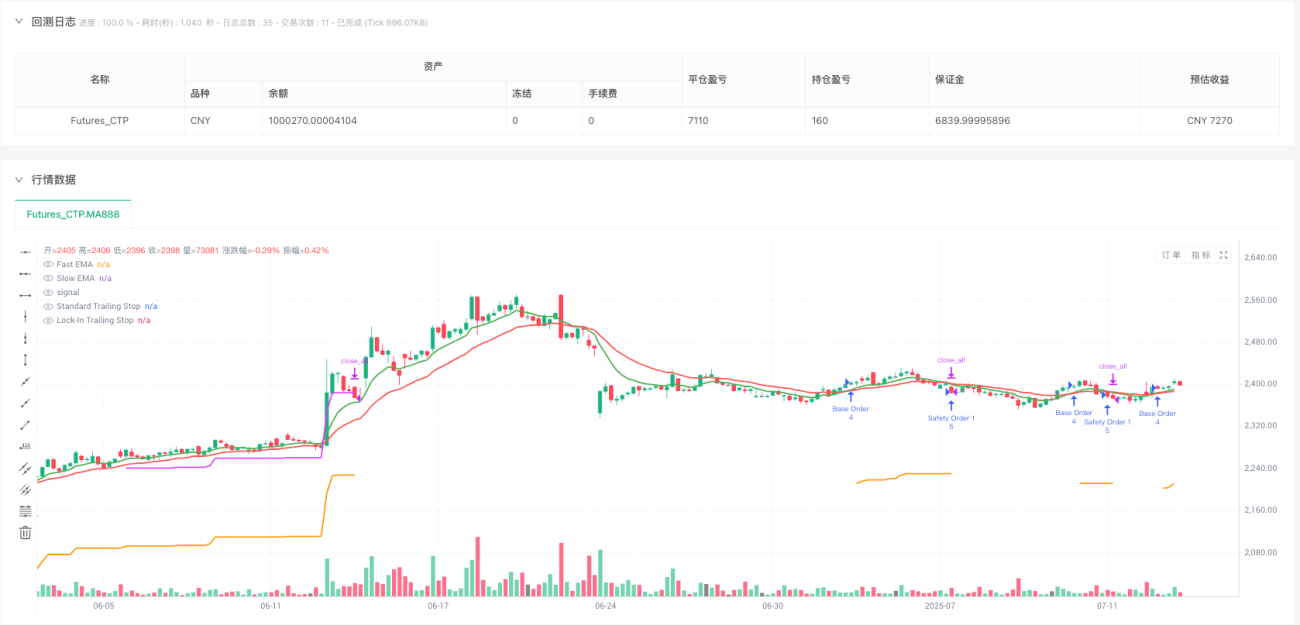Toggle the Standard Trailing Stop eye icon
Screen dimensions: 1300x625
[x=48, y=306]
